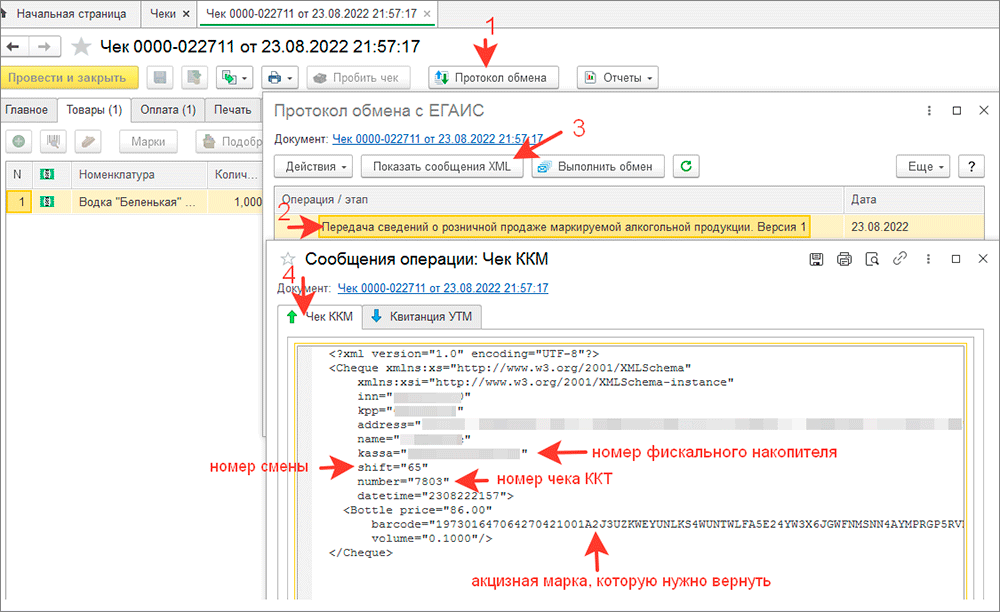The image size is (1000, 612).
Task: Expand the Действия dropdown
Action: click(314, 166)
